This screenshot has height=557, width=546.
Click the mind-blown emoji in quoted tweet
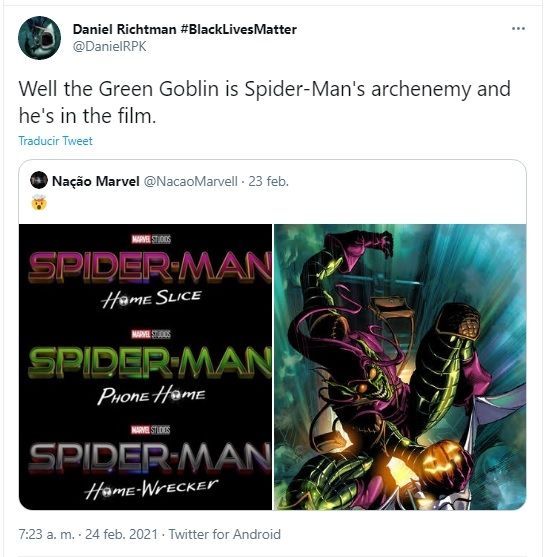(39, 203)
